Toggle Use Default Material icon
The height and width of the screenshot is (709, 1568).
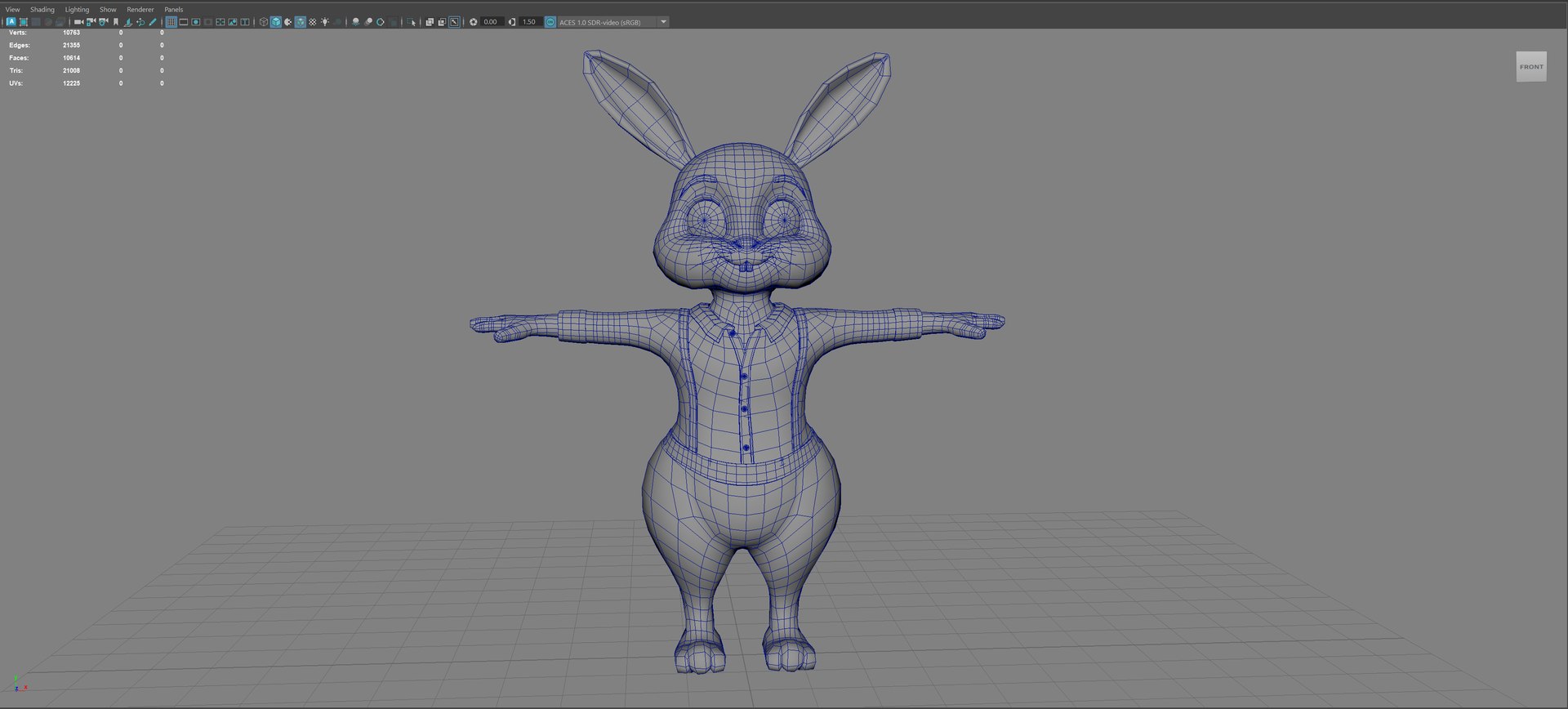point(288,22)
